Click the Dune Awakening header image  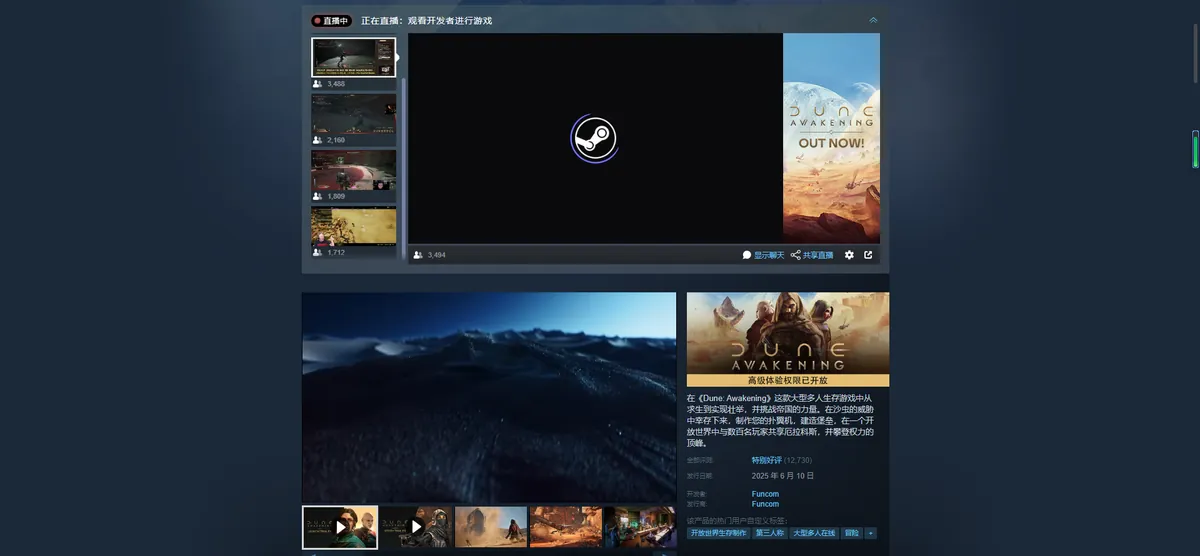pyautogui.click(x=788, y=333)
